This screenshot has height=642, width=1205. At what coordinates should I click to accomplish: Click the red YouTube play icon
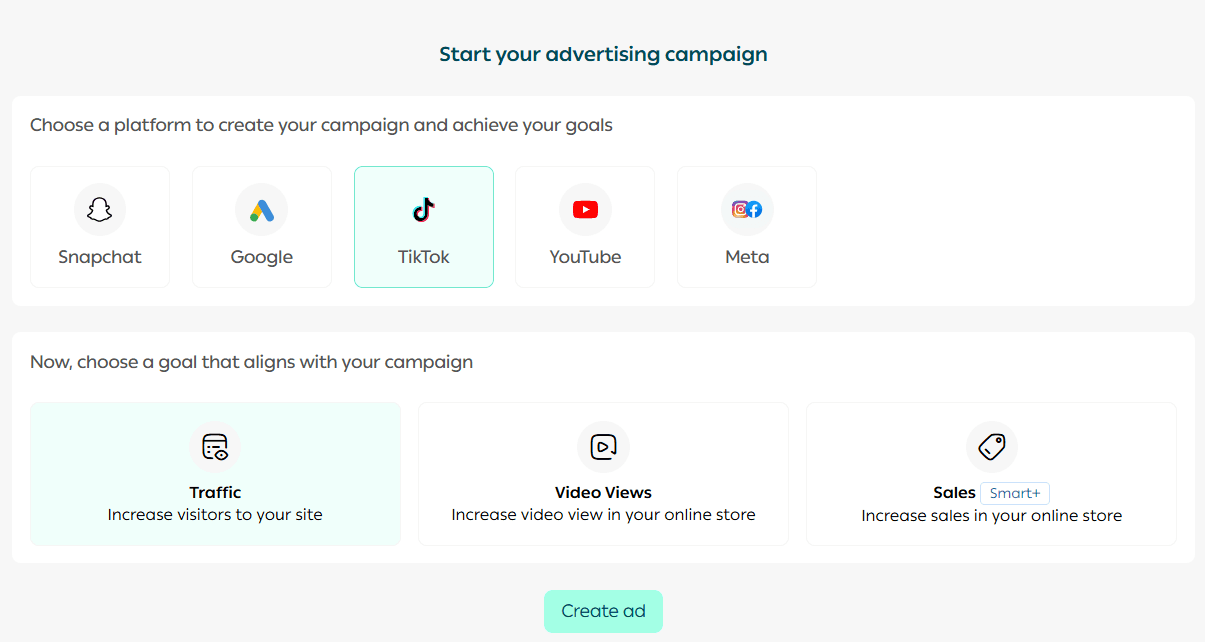[585, 210]
